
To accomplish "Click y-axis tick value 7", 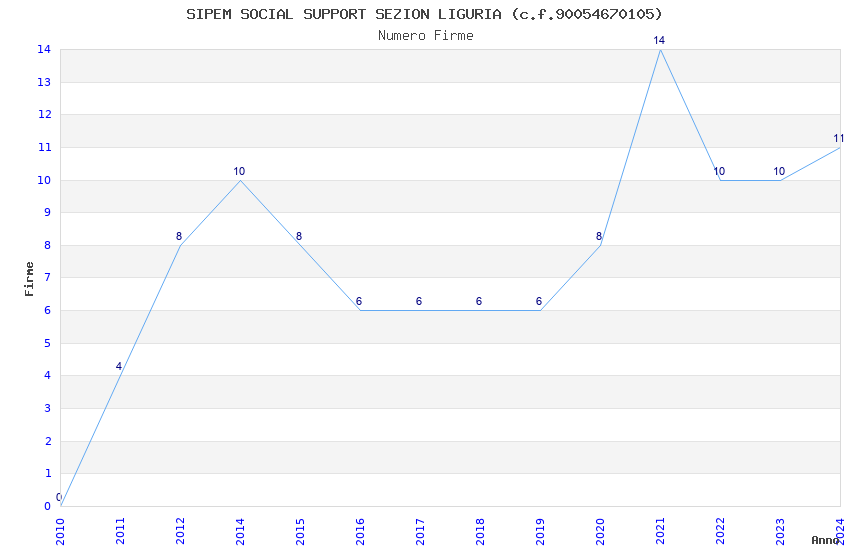I will coord(48,277).
